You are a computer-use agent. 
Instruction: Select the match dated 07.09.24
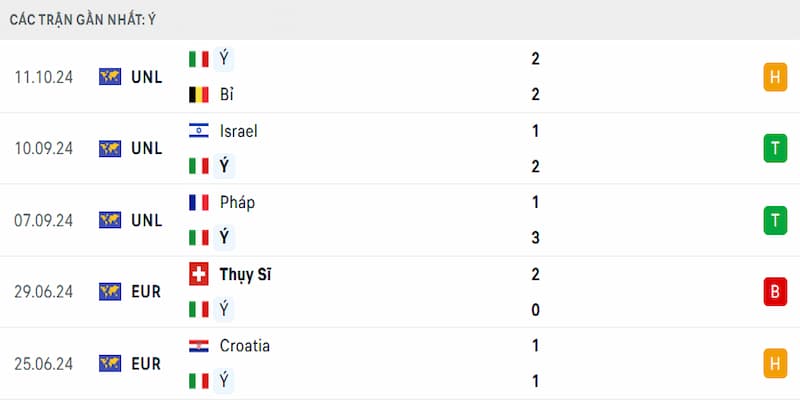[400, 220]
